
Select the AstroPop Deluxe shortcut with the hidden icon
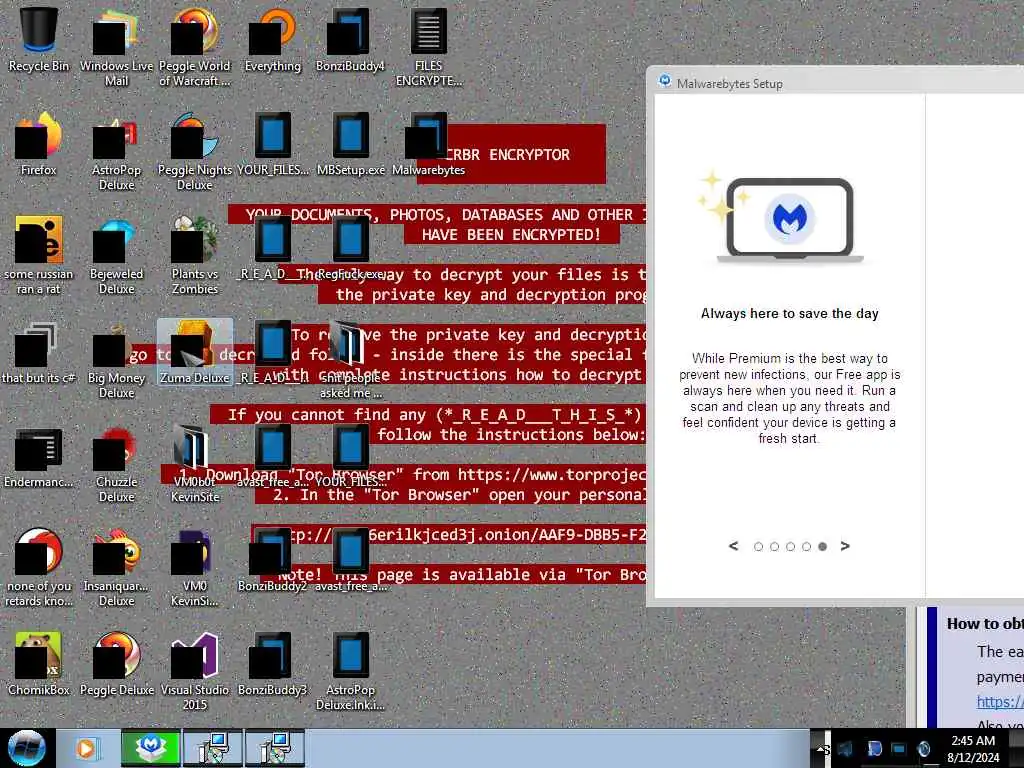pos(116,152)
